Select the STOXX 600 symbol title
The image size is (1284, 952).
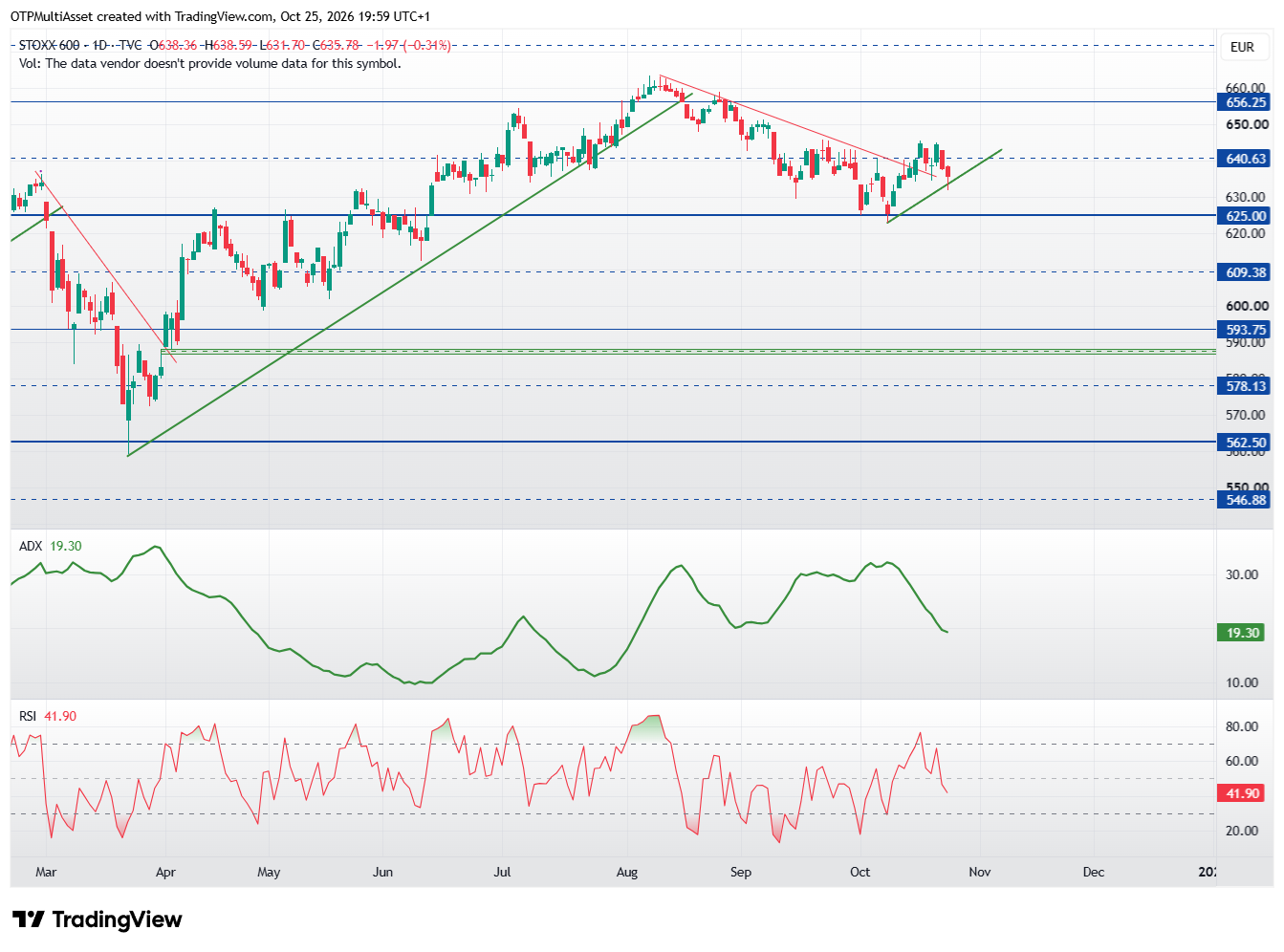50,45
